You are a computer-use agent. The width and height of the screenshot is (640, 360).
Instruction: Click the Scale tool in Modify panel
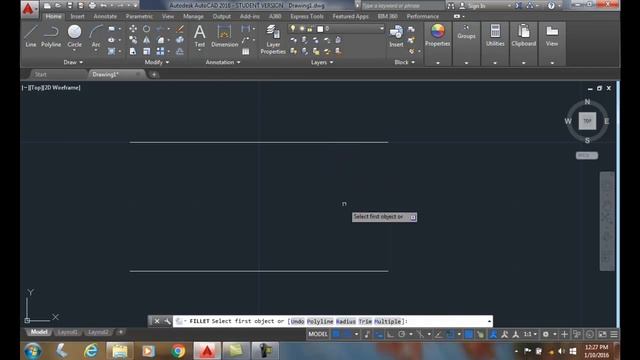coord(146,51)
